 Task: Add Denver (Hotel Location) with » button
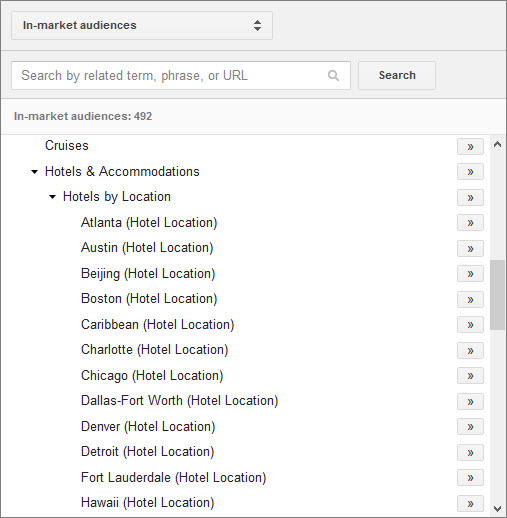470,427
